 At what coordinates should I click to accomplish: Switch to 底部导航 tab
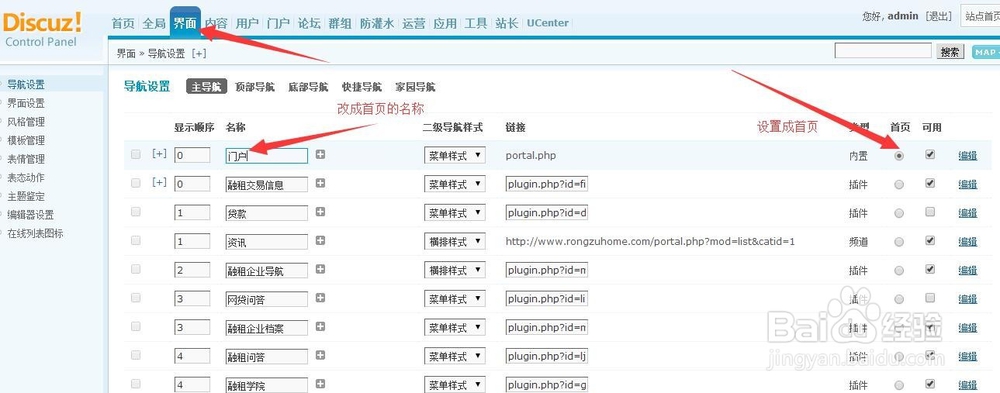(x=308, y=87)
